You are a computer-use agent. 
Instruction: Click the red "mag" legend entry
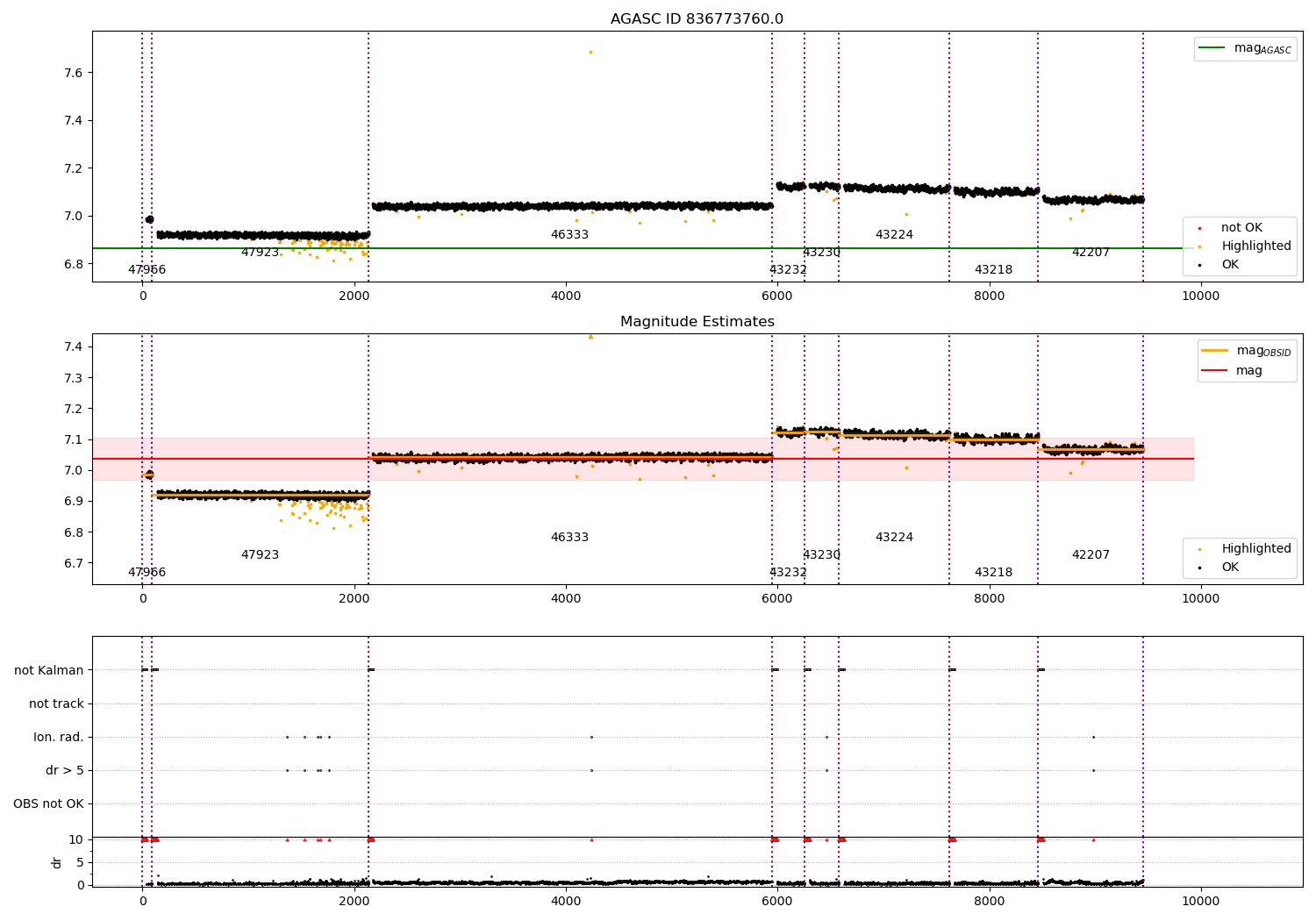click(1232, 371)
